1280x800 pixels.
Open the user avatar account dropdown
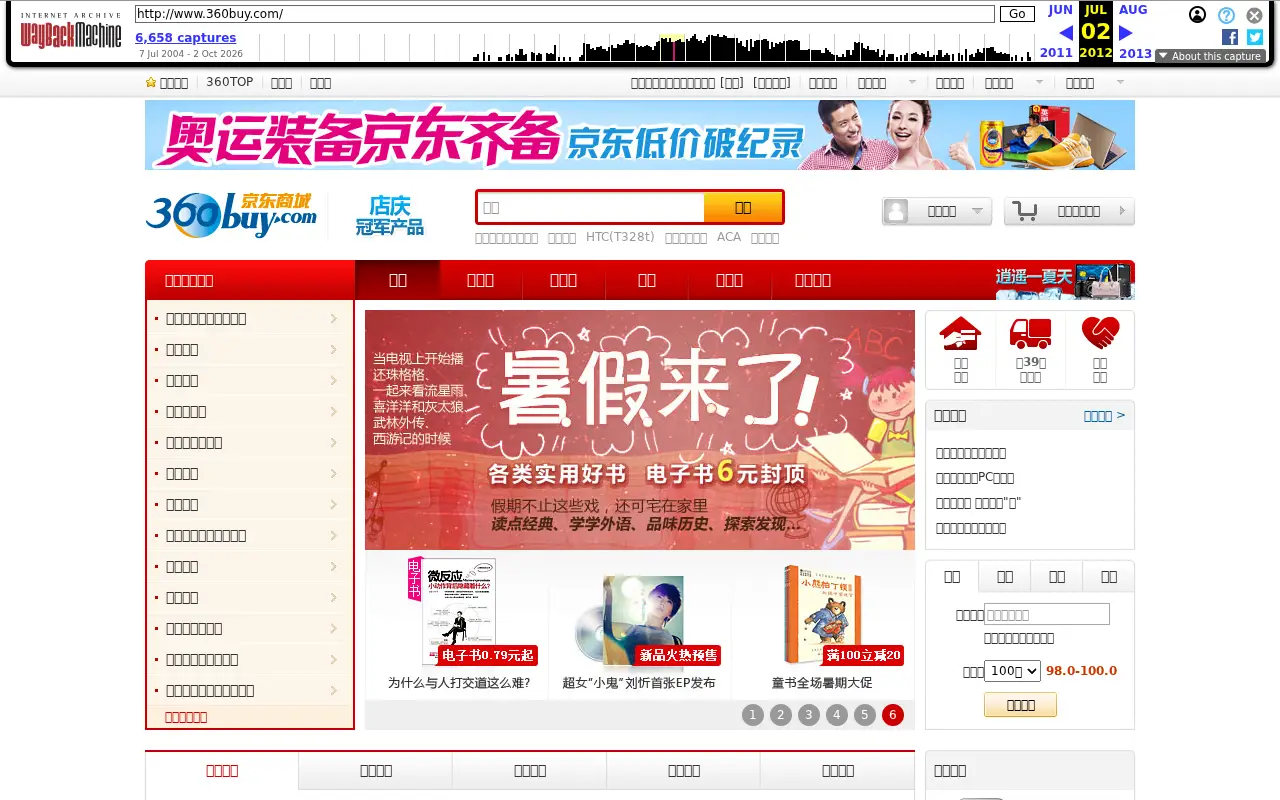(937, 211)
